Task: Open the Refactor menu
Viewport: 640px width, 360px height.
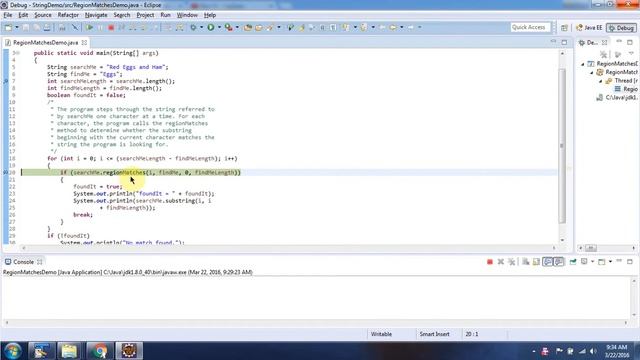Action: tap(68, 15)
